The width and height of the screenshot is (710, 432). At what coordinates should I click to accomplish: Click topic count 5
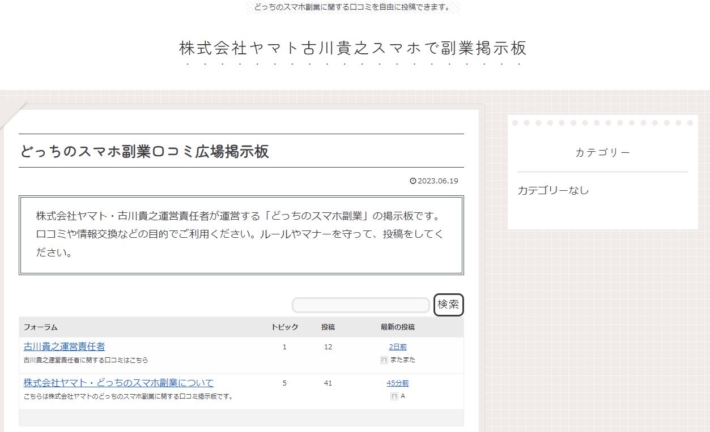284,383
